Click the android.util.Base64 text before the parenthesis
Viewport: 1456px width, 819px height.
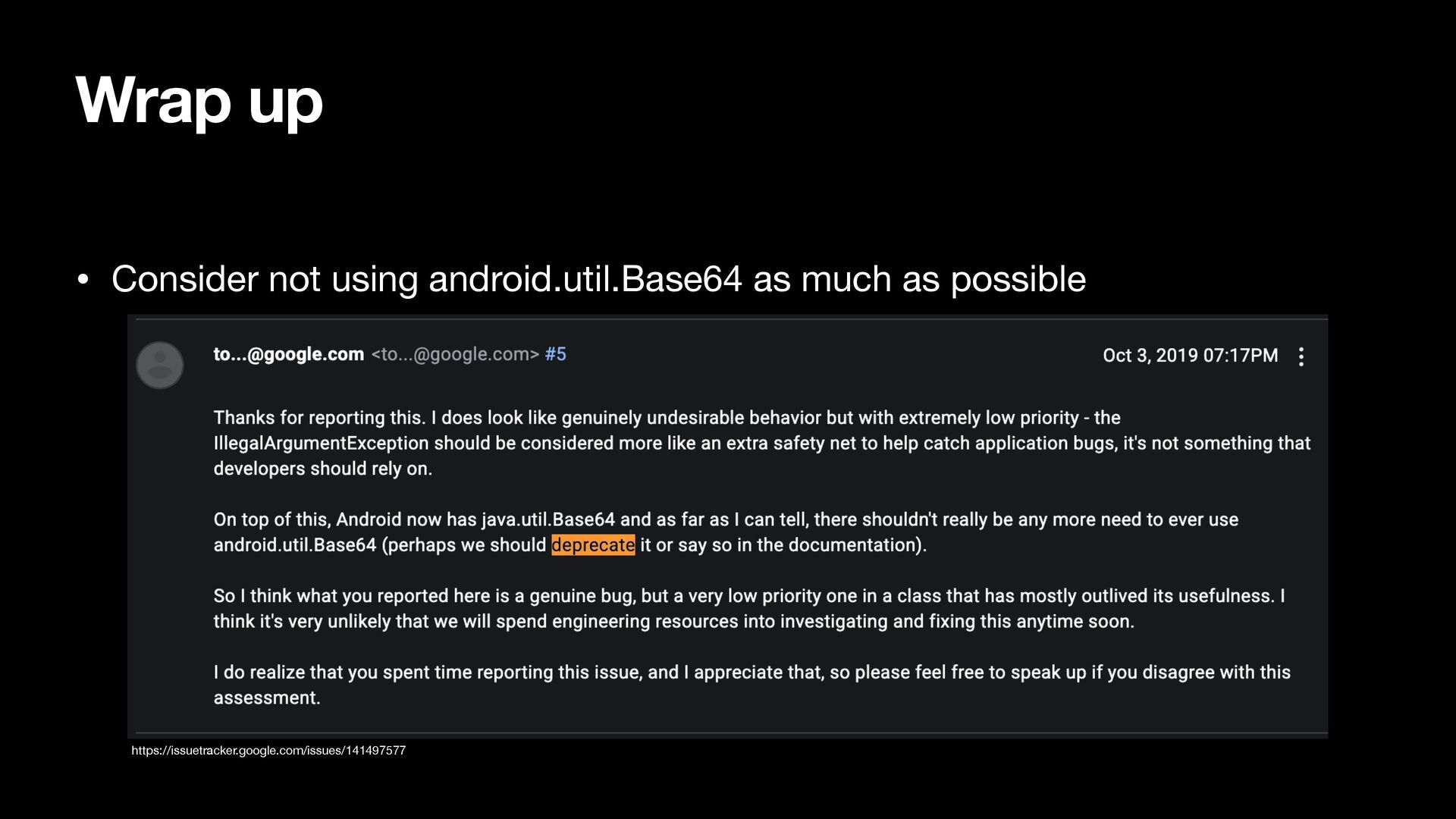tap(294, 545)
